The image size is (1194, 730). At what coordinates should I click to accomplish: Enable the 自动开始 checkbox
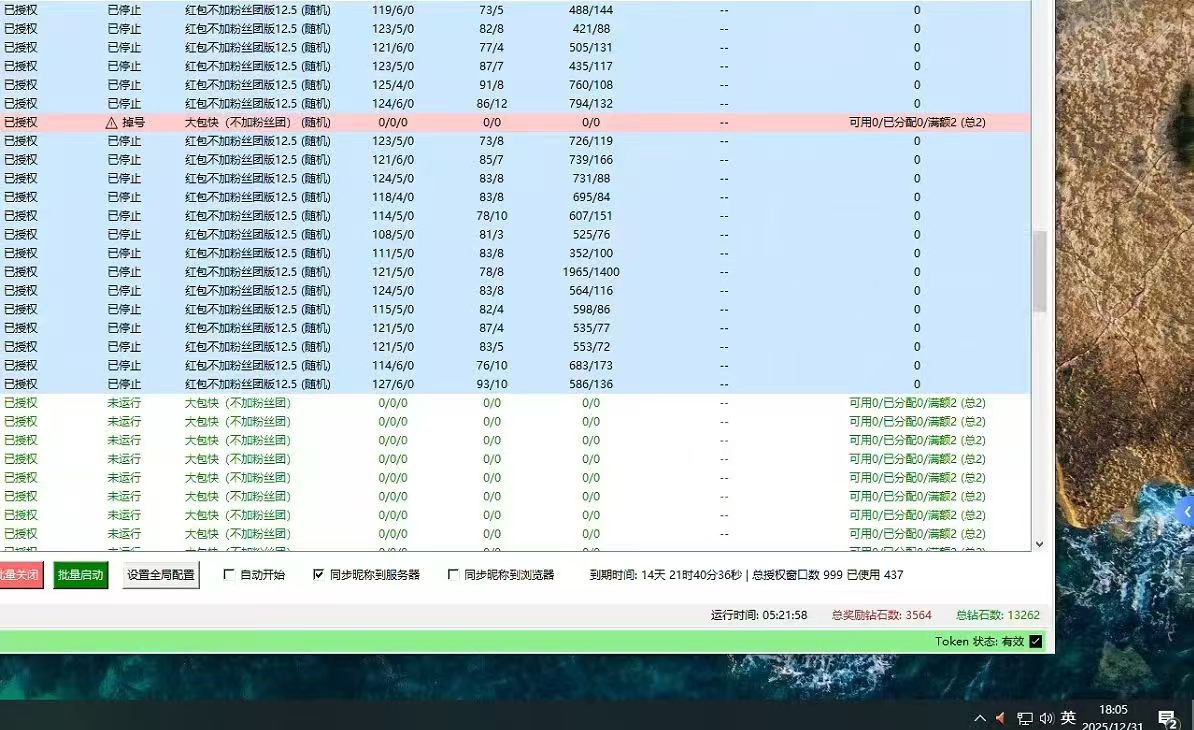(229, 575)
